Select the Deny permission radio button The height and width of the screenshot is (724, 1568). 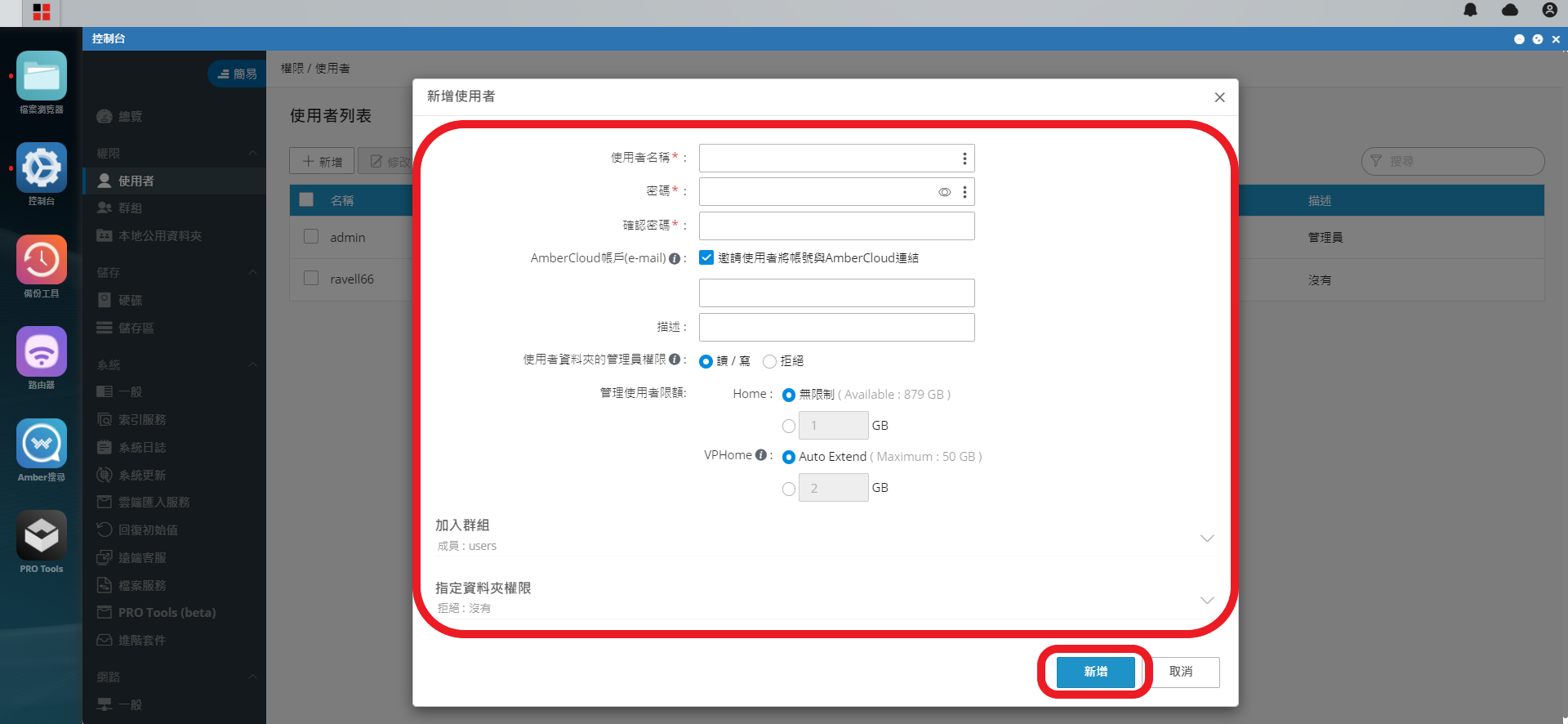[x=769, y=361]
